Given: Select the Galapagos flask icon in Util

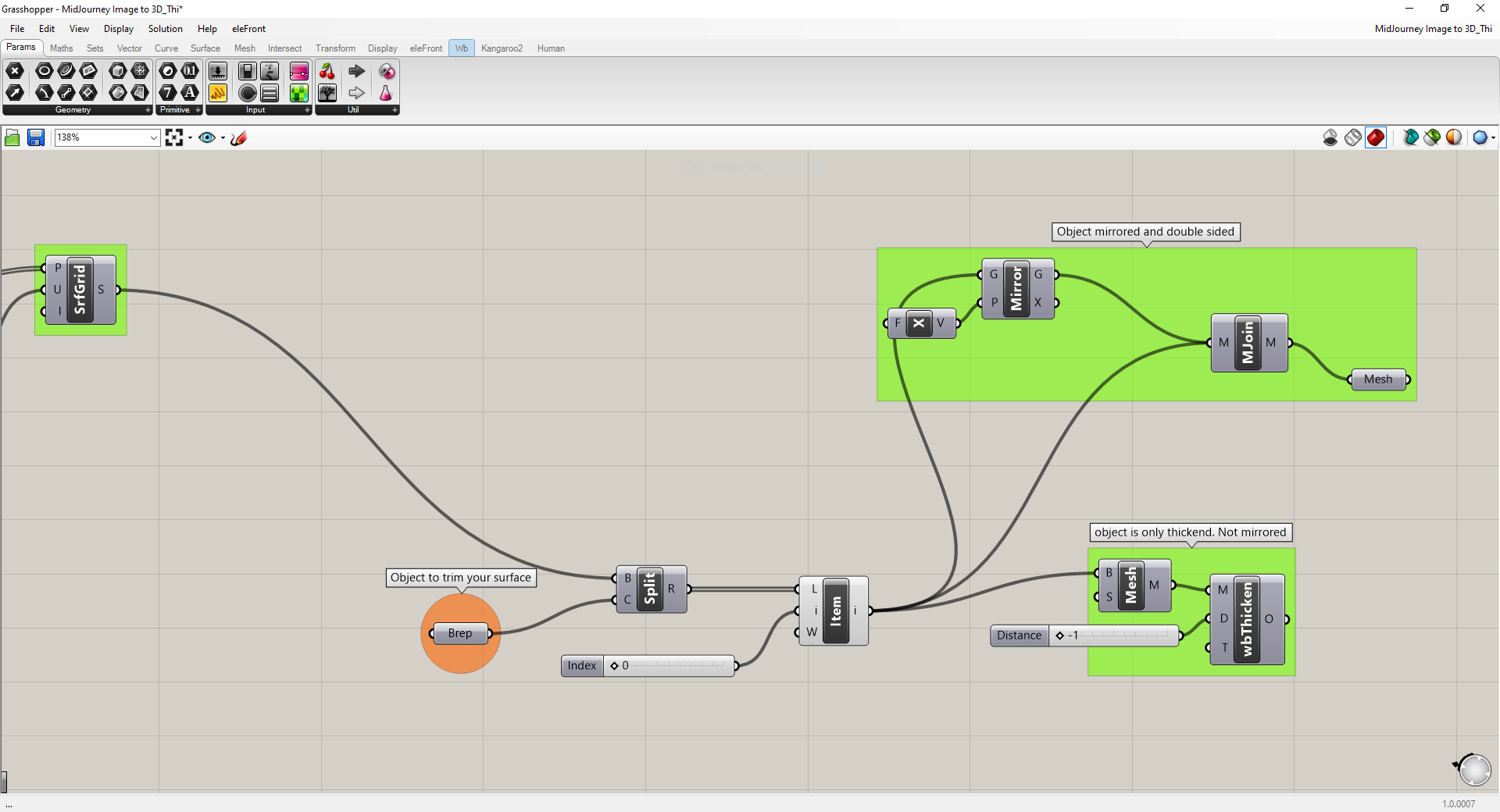Looking at the screenshot, I should point(386,93).
